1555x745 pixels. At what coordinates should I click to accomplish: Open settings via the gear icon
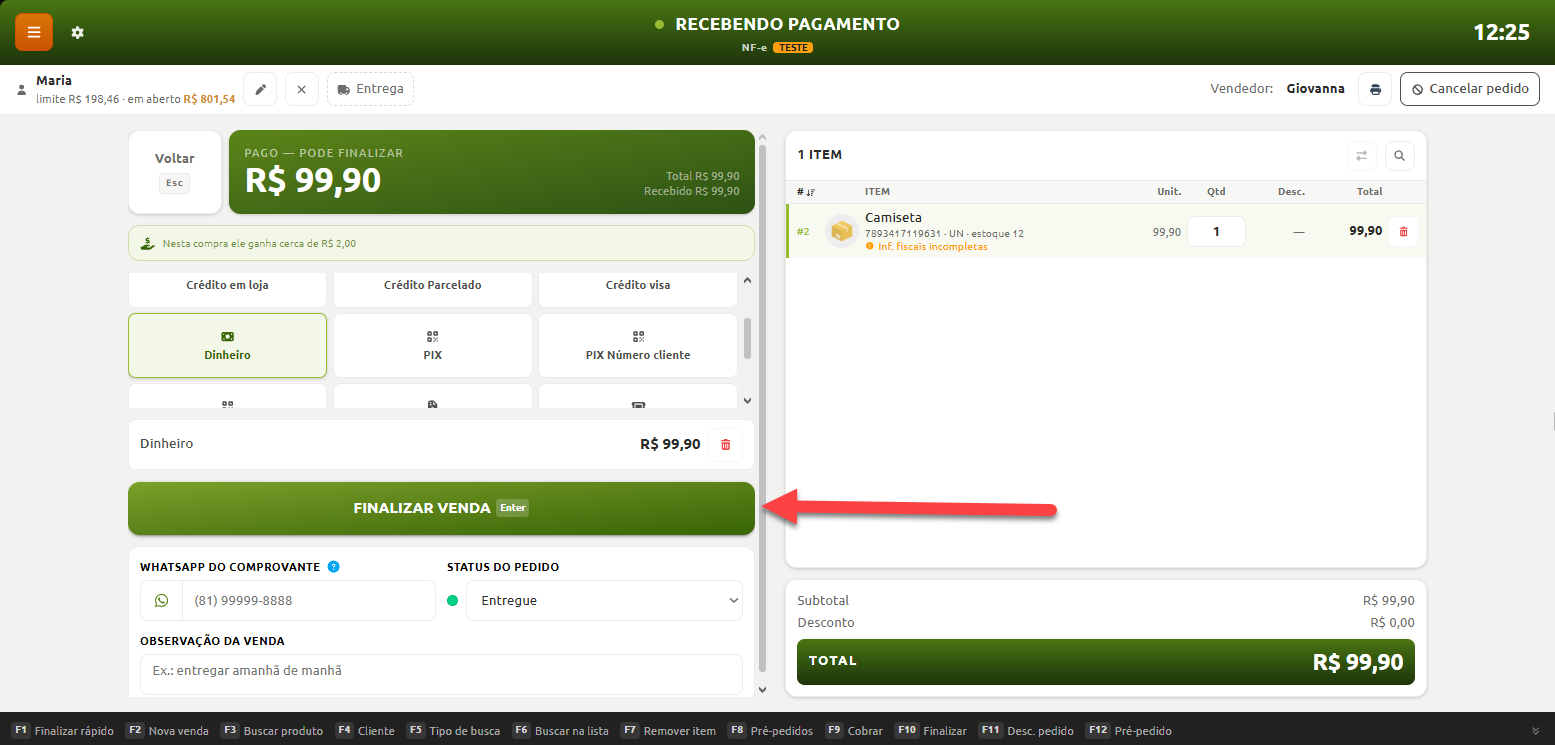pyautogui.click(x=78, y=33)
